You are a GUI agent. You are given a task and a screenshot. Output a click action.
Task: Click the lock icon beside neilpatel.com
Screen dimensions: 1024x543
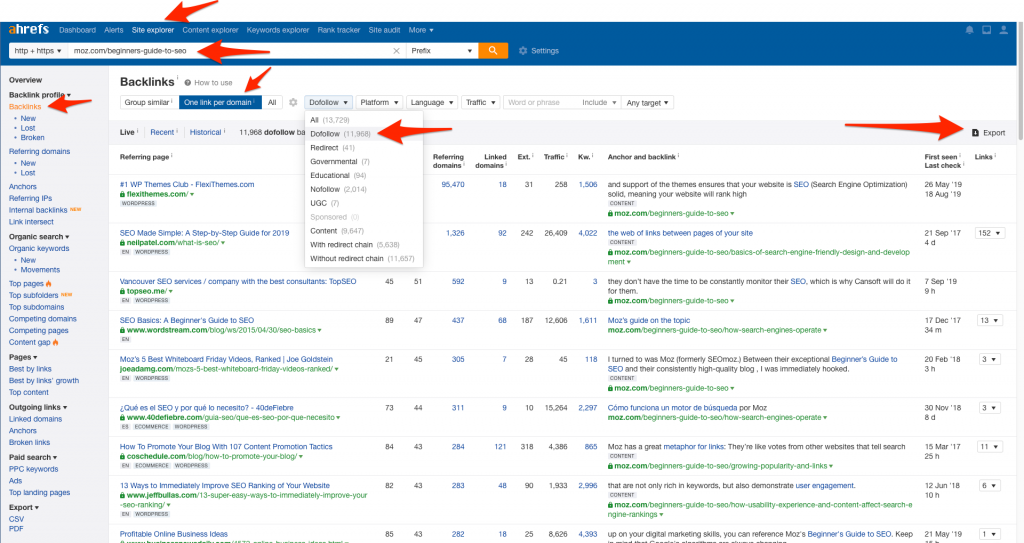[x=122, y=242]
